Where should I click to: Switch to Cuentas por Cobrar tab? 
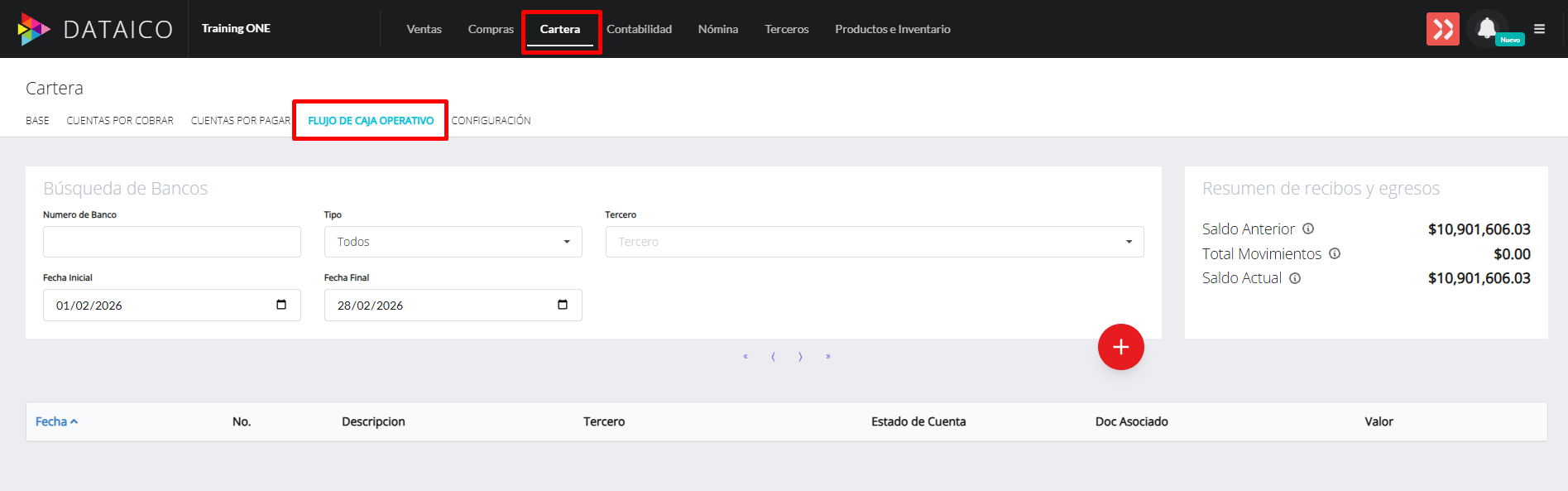pyautogui.click(x=120, y=121)
